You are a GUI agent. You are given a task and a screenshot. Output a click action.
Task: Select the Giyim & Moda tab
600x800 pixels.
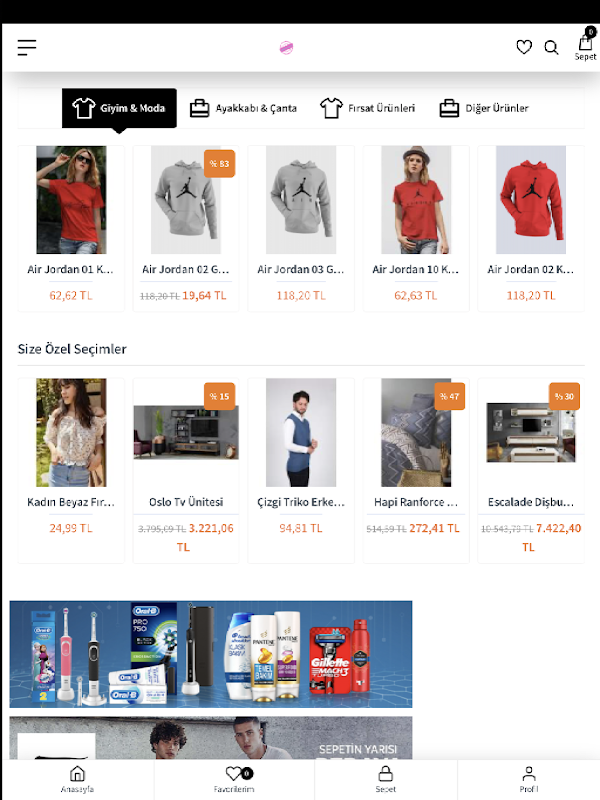119,108
